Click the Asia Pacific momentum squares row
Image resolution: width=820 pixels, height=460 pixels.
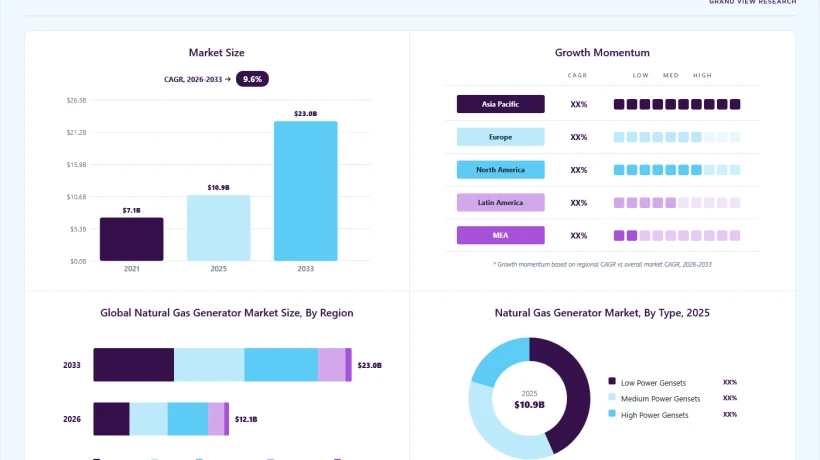(677, 105)
